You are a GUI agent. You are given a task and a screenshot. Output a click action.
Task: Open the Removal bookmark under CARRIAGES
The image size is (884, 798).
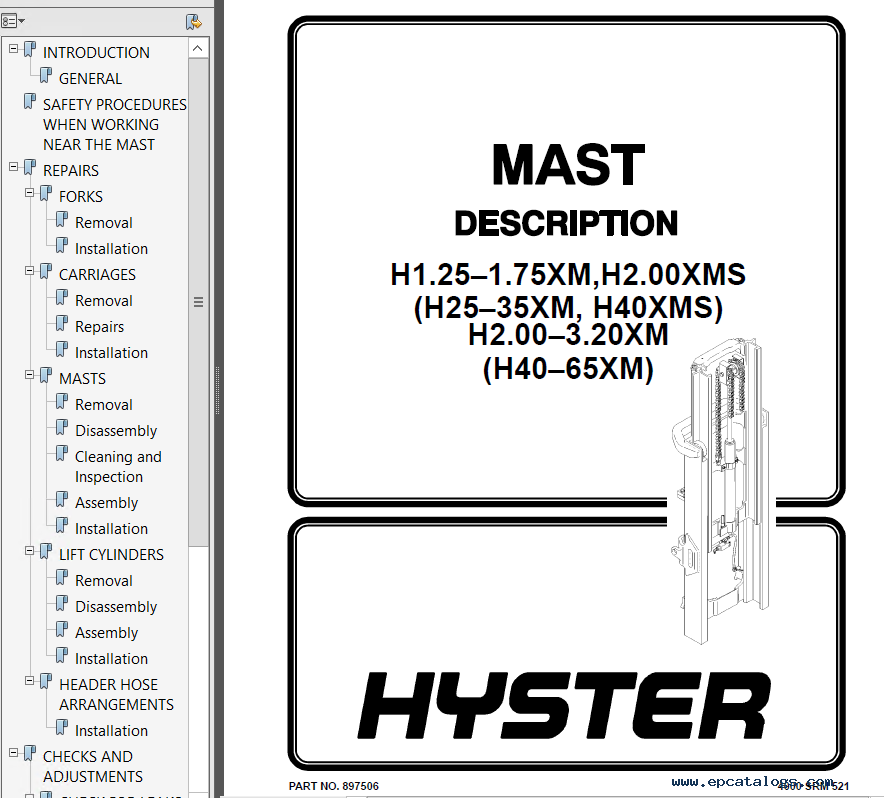tap(104, 301)
